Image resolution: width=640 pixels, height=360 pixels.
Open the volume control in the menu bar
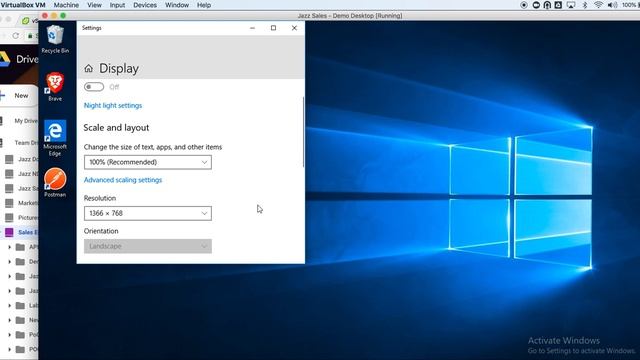point(612,5)
